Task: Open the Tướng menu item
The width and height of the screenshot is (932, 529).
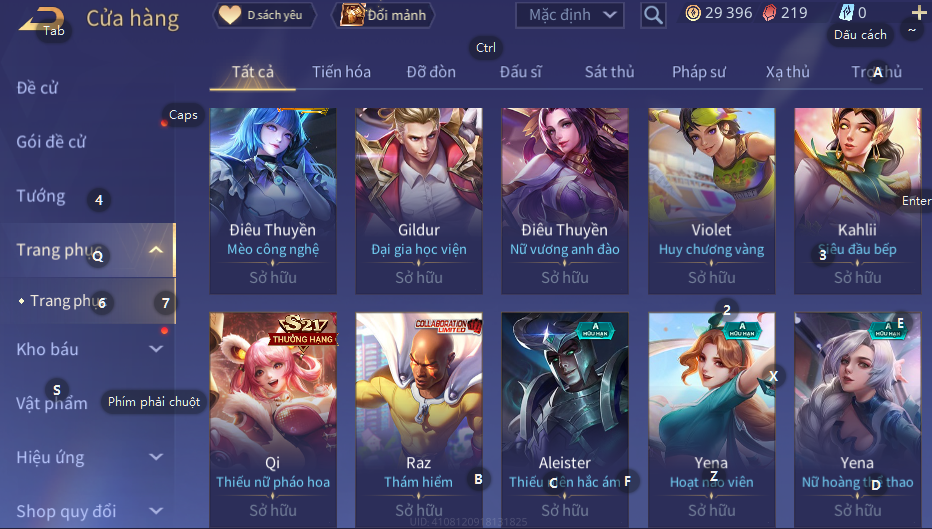Action: (41, 196)
